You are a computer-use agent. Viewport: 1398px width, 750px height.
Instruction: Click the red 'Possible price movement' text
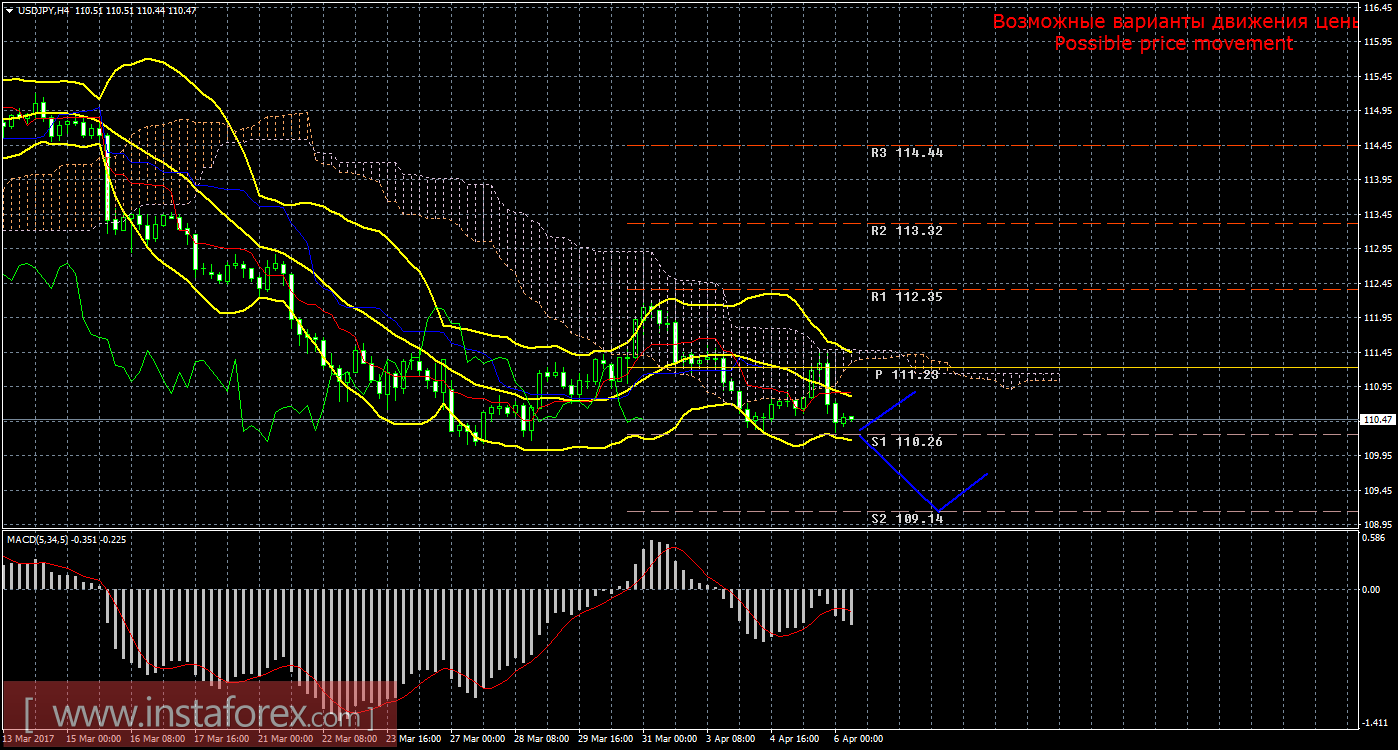tap(1173, 44)
